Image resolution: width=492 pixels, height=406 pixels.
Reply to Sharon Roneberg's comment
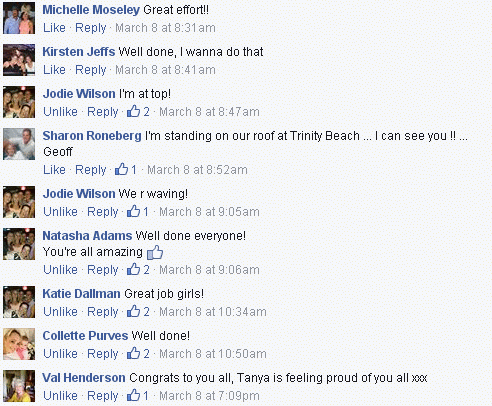click(x=91, y=170)
